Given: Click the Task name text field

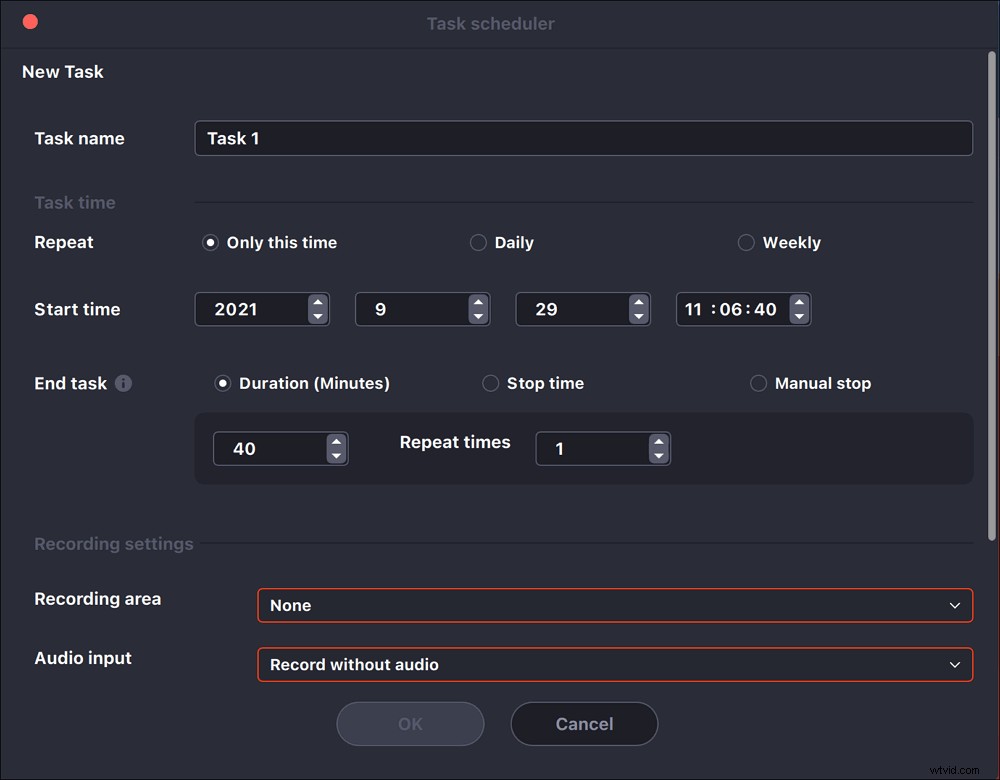Looking at the screenshot, I should pyautogui.click(x=582, y=138).
